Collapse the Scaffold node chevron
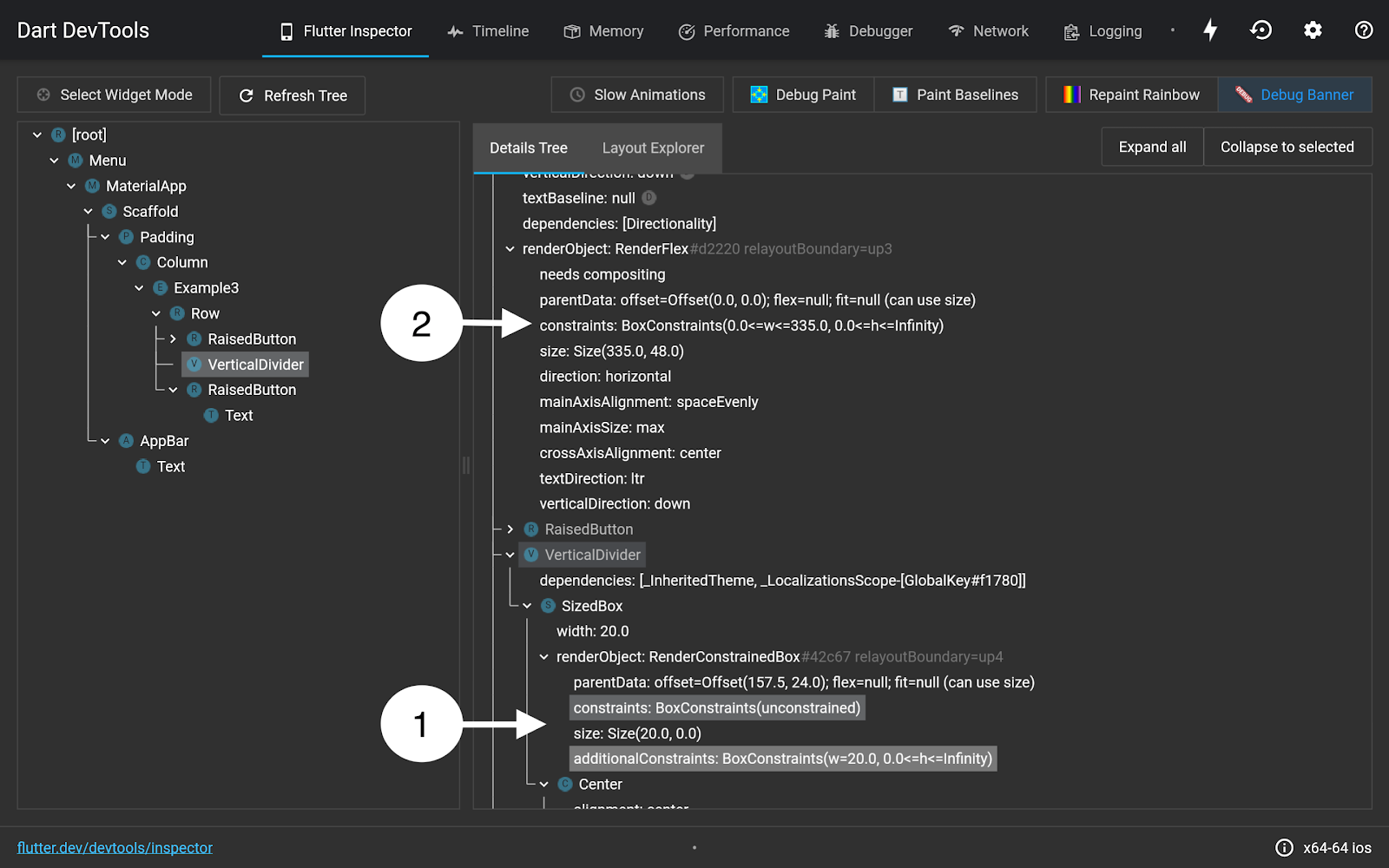 pos(89,211)
